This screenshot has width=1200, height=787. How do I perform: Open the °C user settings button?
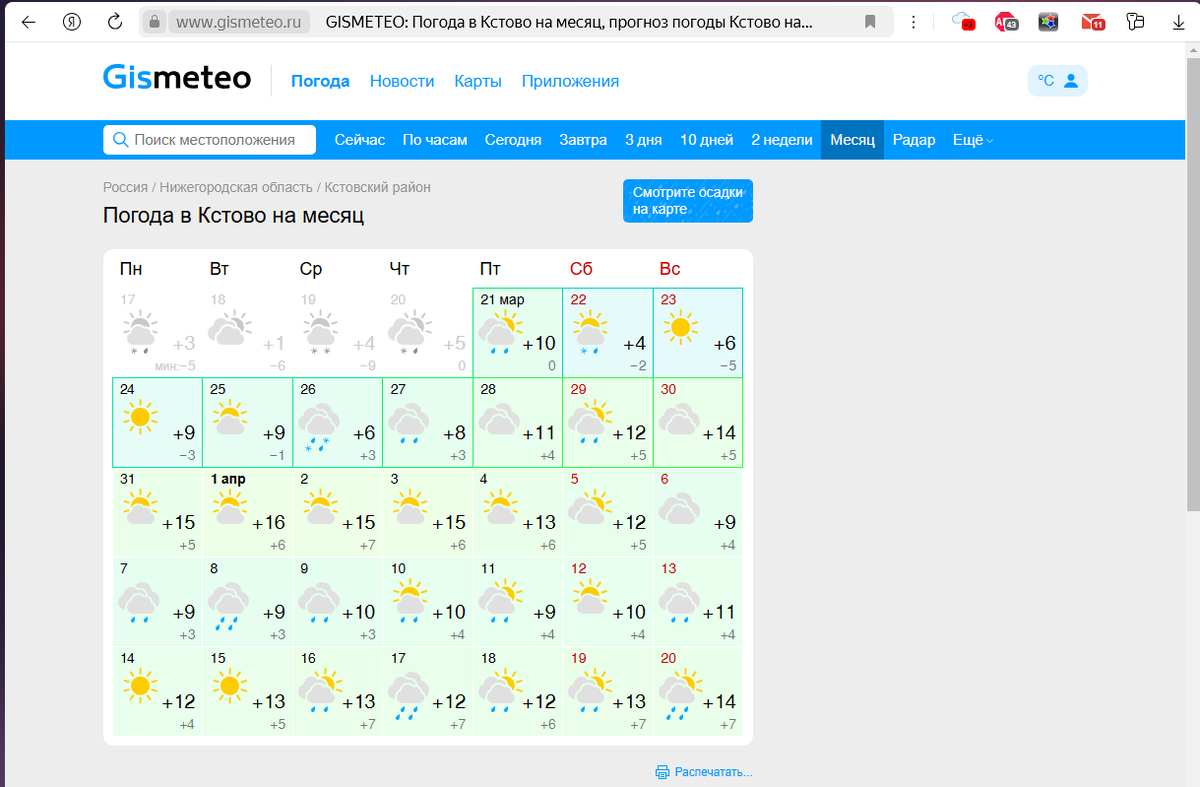pyautogui.click(x=1057, y=81)
